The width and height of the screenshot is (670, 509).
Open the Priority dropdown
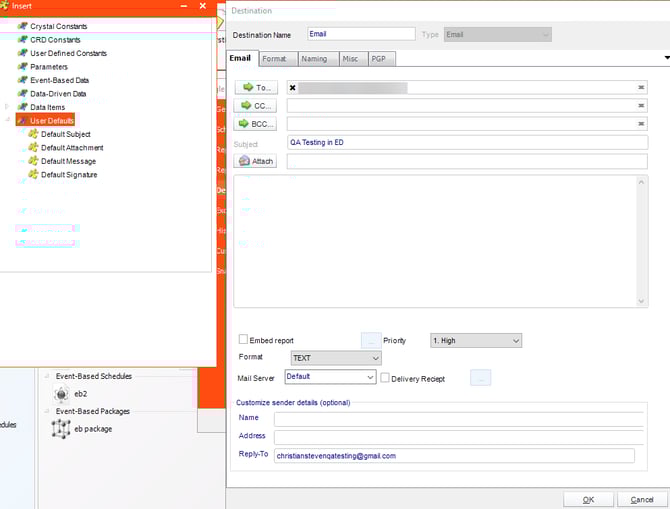(475, 341)
